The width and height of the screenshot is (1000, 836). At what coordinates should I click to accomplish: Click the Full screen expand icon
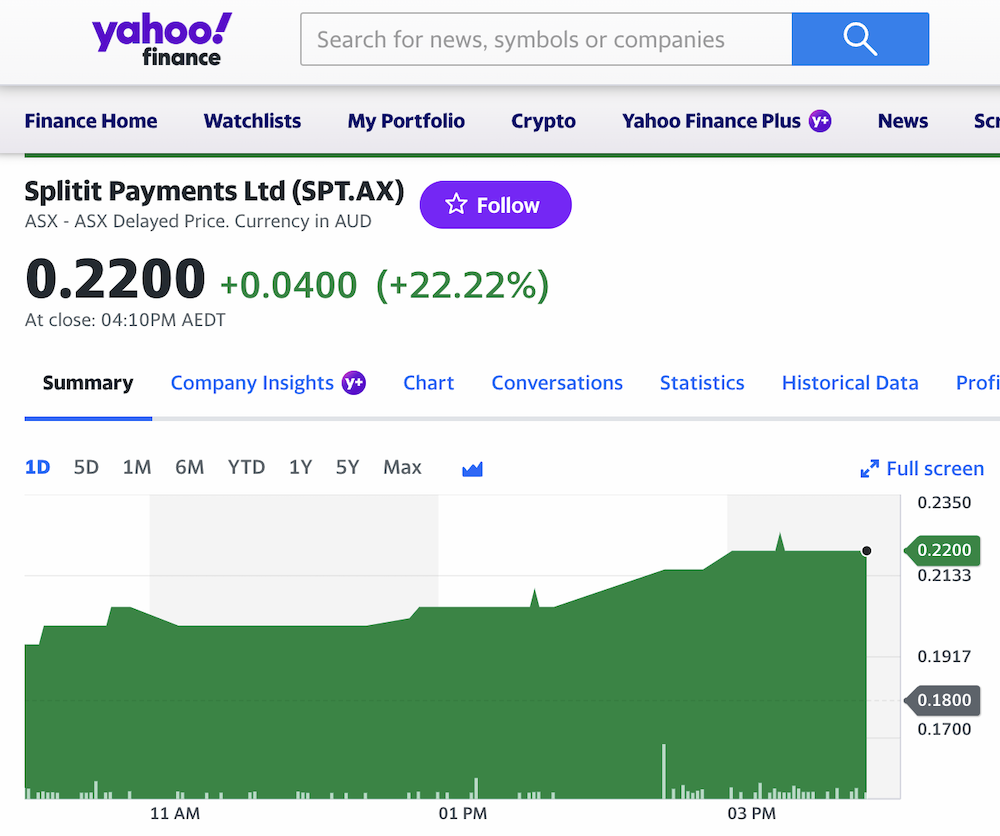coord(870,469)
